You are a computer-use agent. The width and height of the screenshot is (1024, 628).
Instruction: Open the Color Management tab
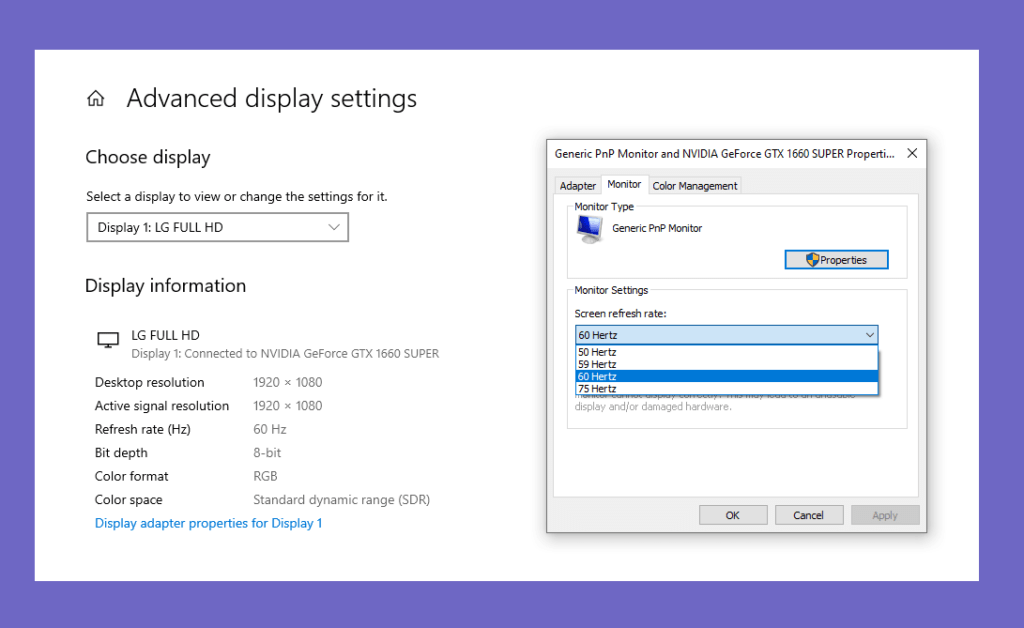(x=695, y=186)
